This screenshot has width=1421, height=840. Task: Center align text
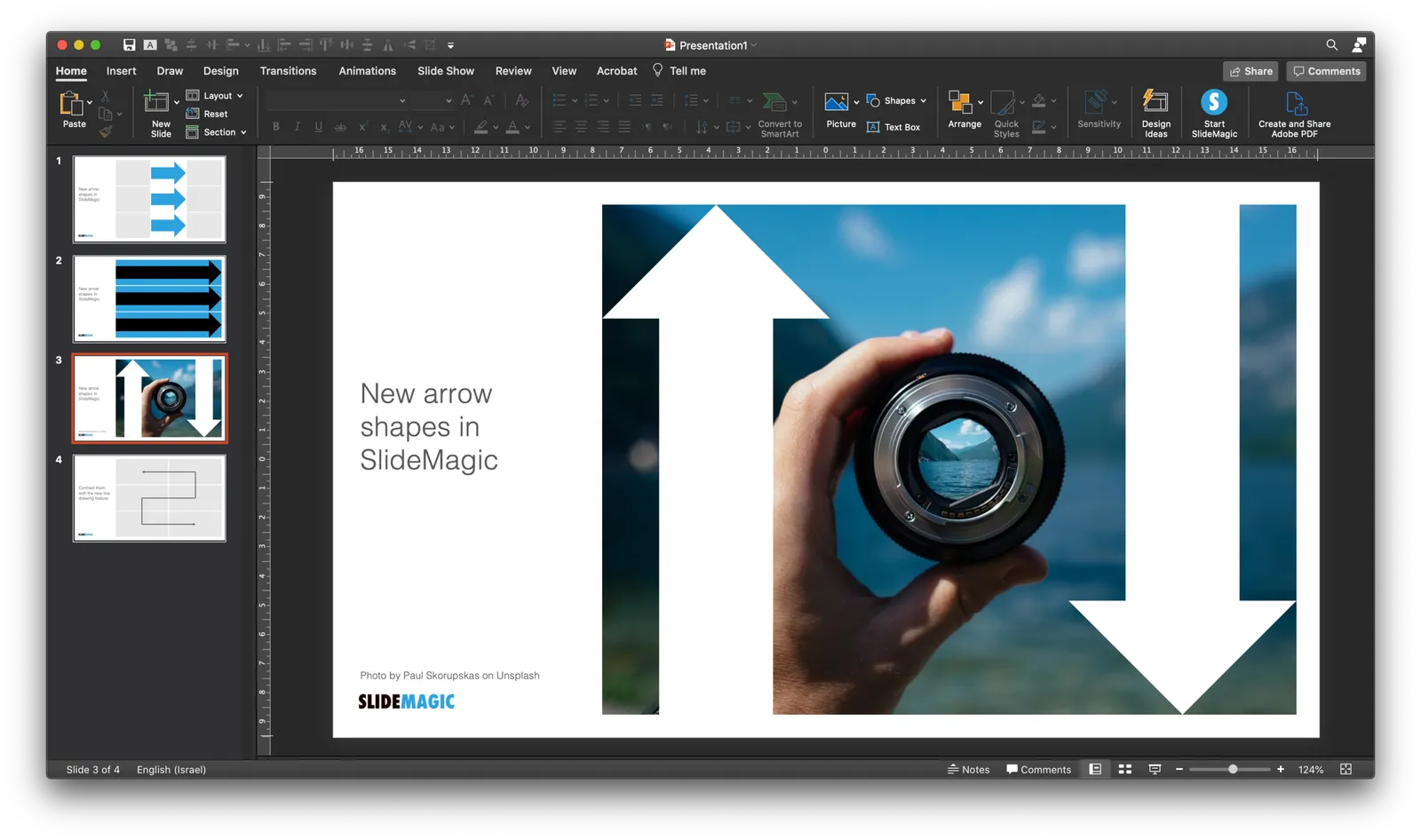point(581,127)
